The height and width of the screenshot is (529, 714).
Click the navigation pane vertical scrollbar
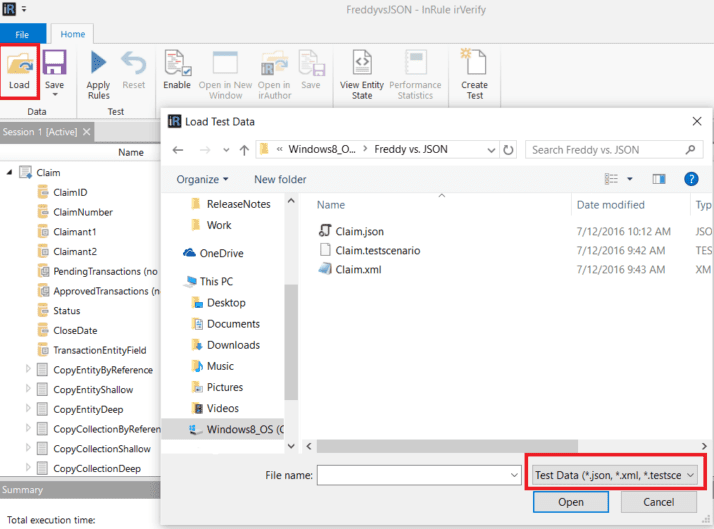[291, 341]
